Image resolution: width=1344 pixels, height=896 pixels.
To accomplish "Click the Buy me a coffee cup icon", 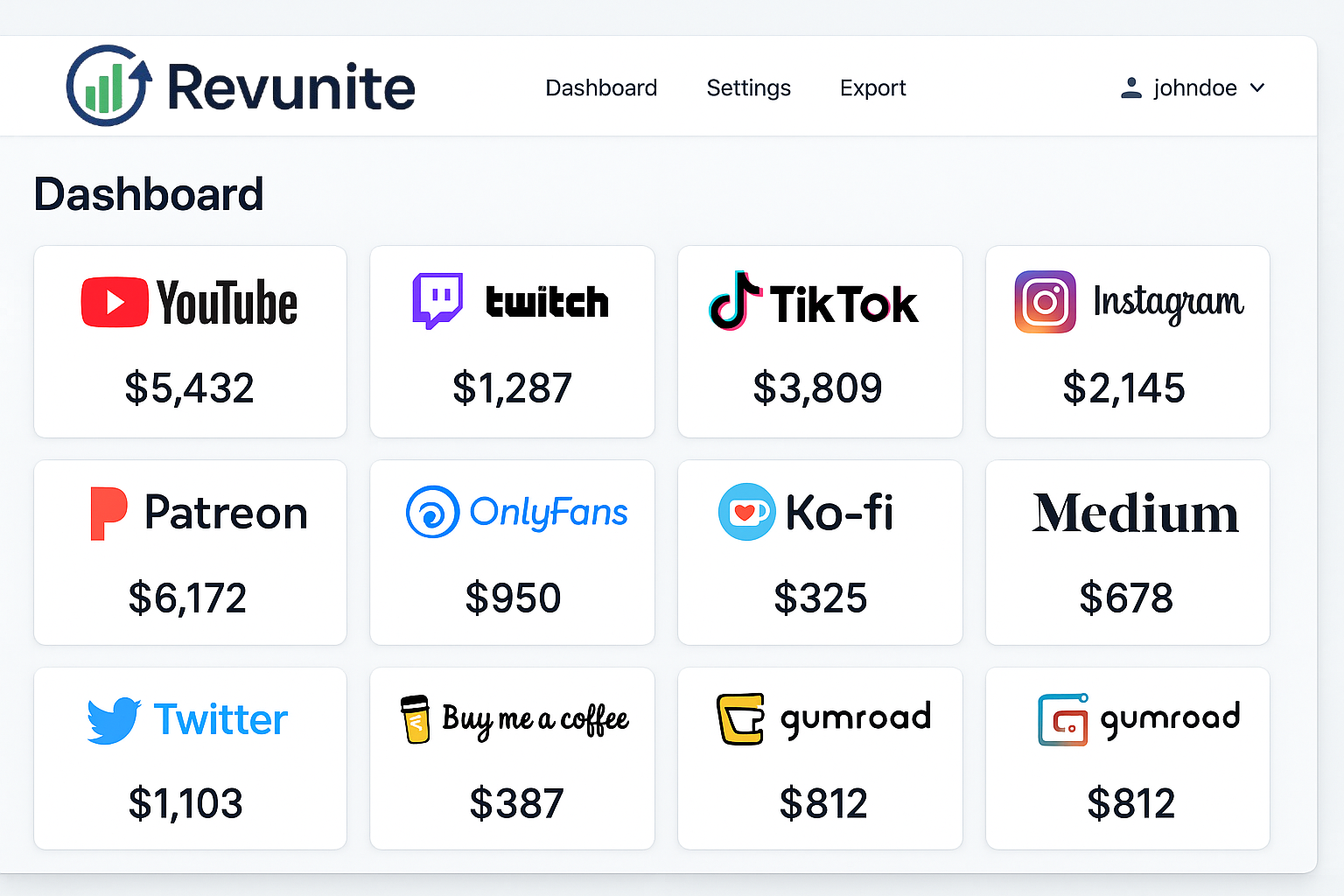I will pos(416,719).
